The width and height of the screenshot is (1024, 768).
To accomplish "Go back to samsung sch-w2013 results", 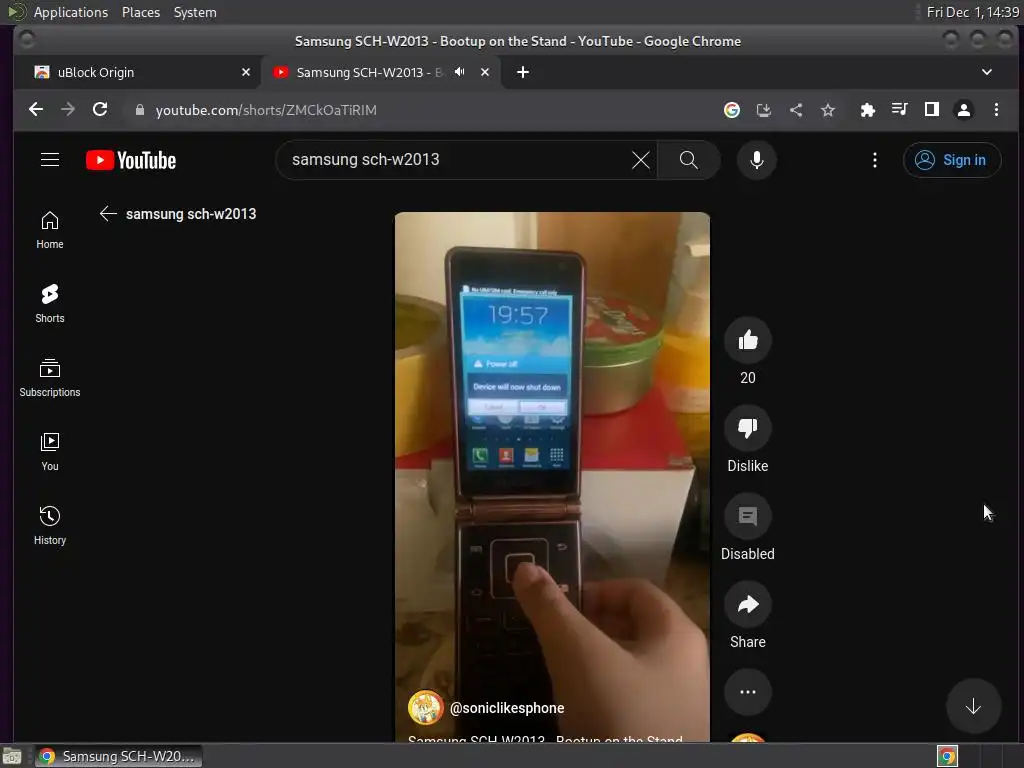I will [108, 214].
